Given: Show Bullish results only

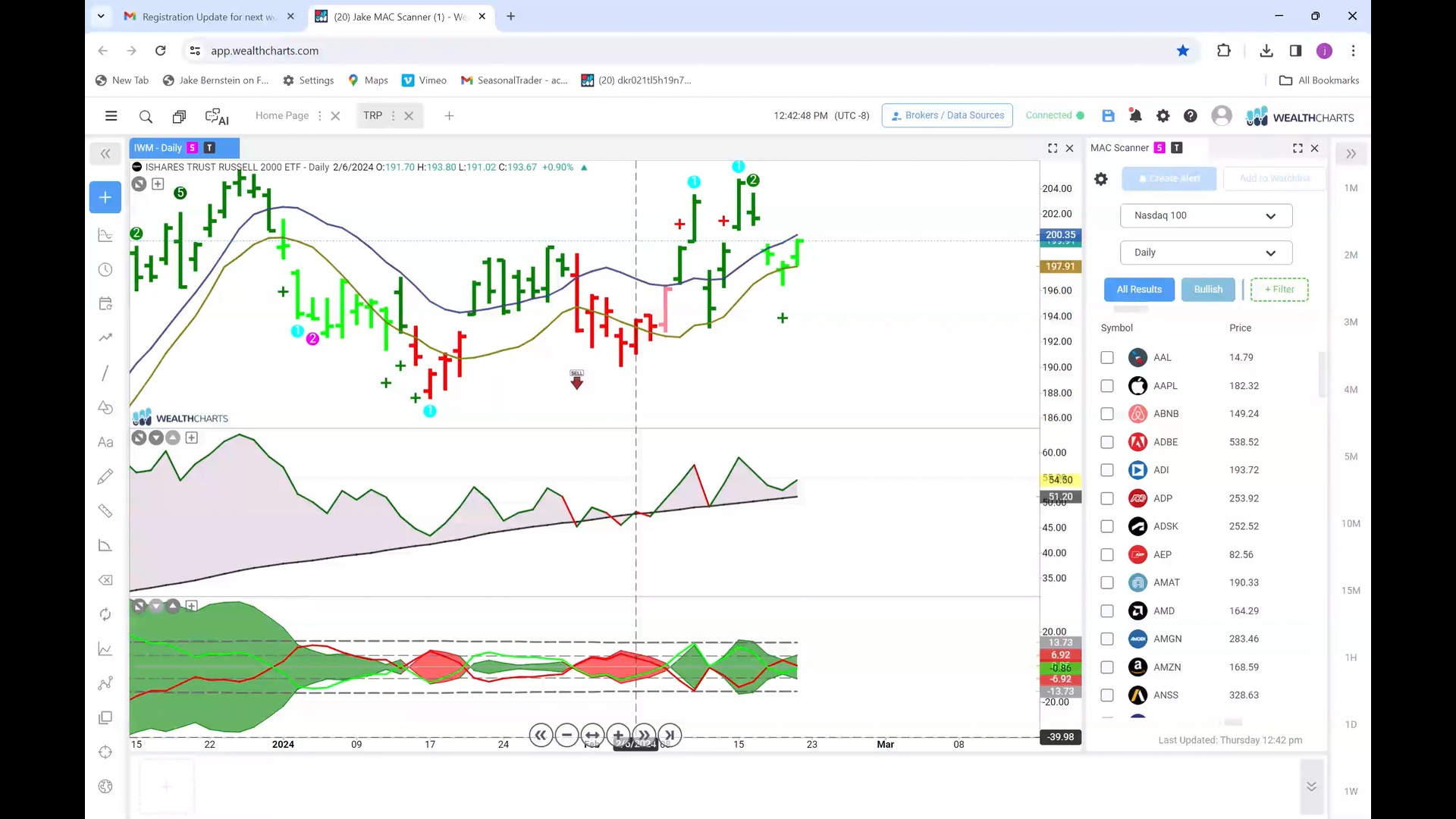Looking at the screenshot, I should 1208,289.
